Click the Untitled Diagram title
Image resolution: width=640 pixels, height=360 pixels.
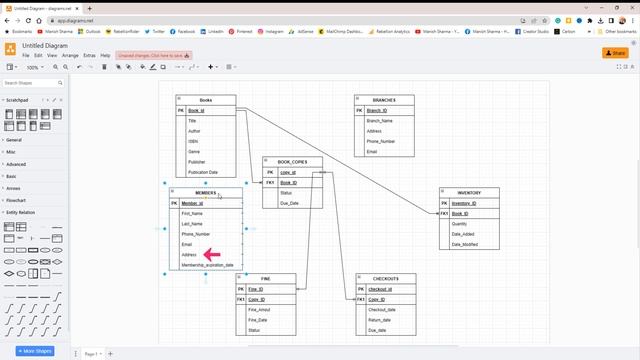(x=45, y=46)
